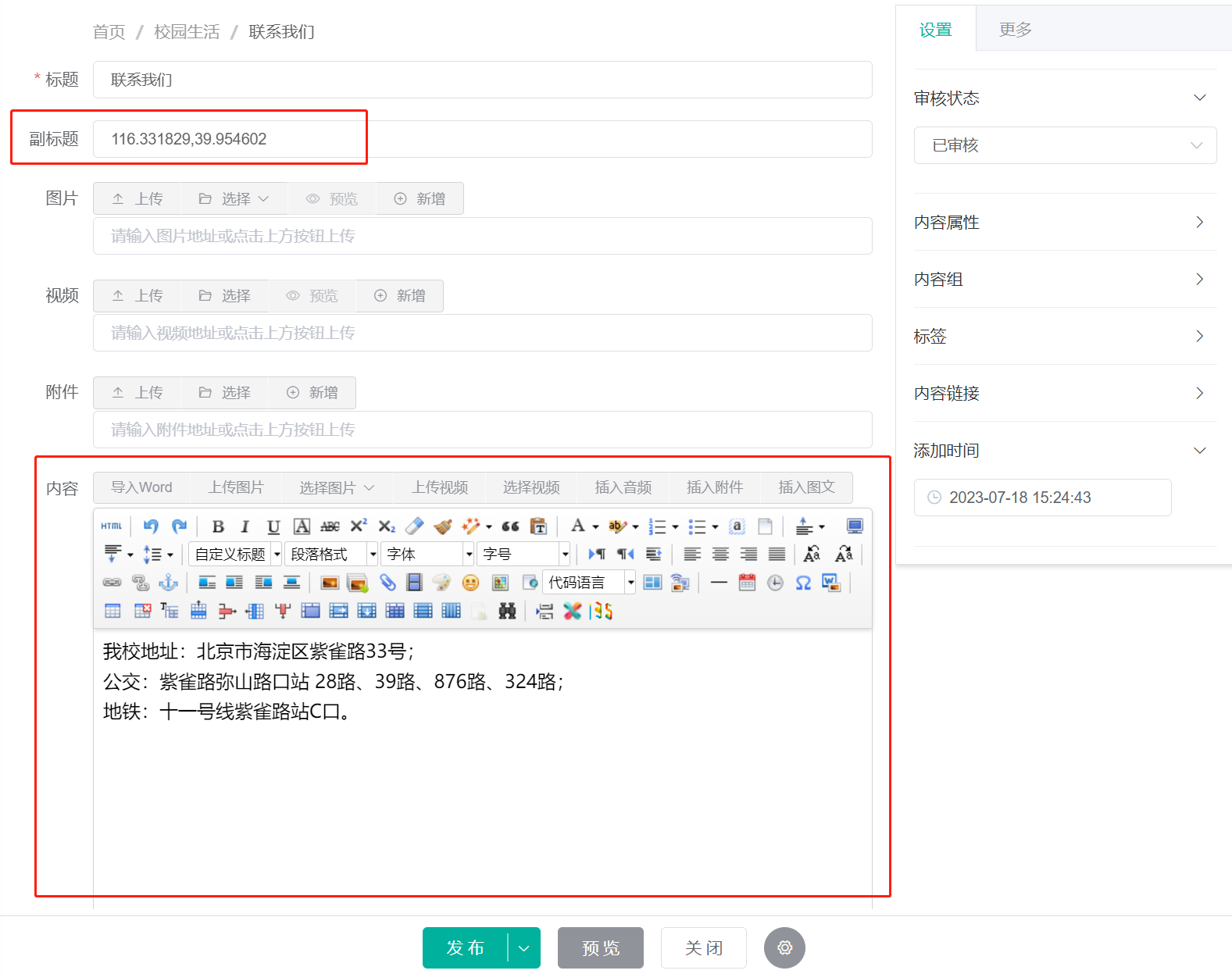Toggle subscript formatting
Viewport: 1232px width, 974px height.
coord(387,526)
